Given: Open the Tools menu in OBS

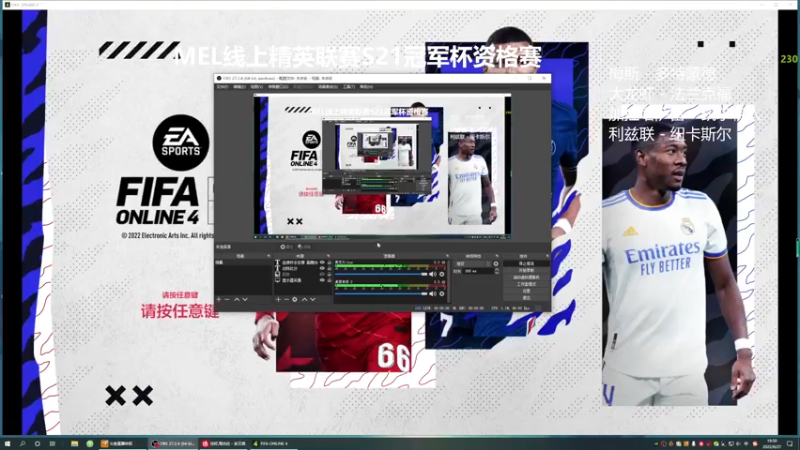Looking at the screenshot, I should (x=349, y=87).
